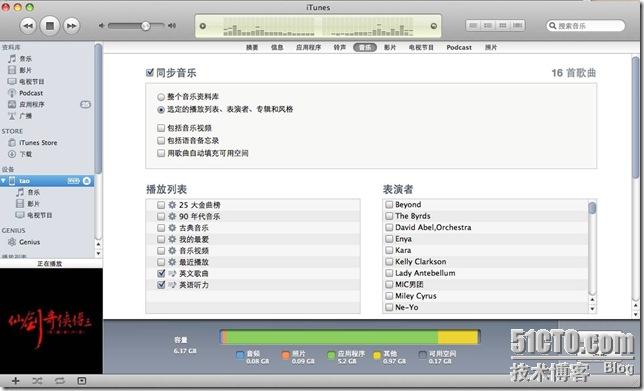Eject the tao device
The width and height of the screenshot is (644, 391).
point(87,181)
